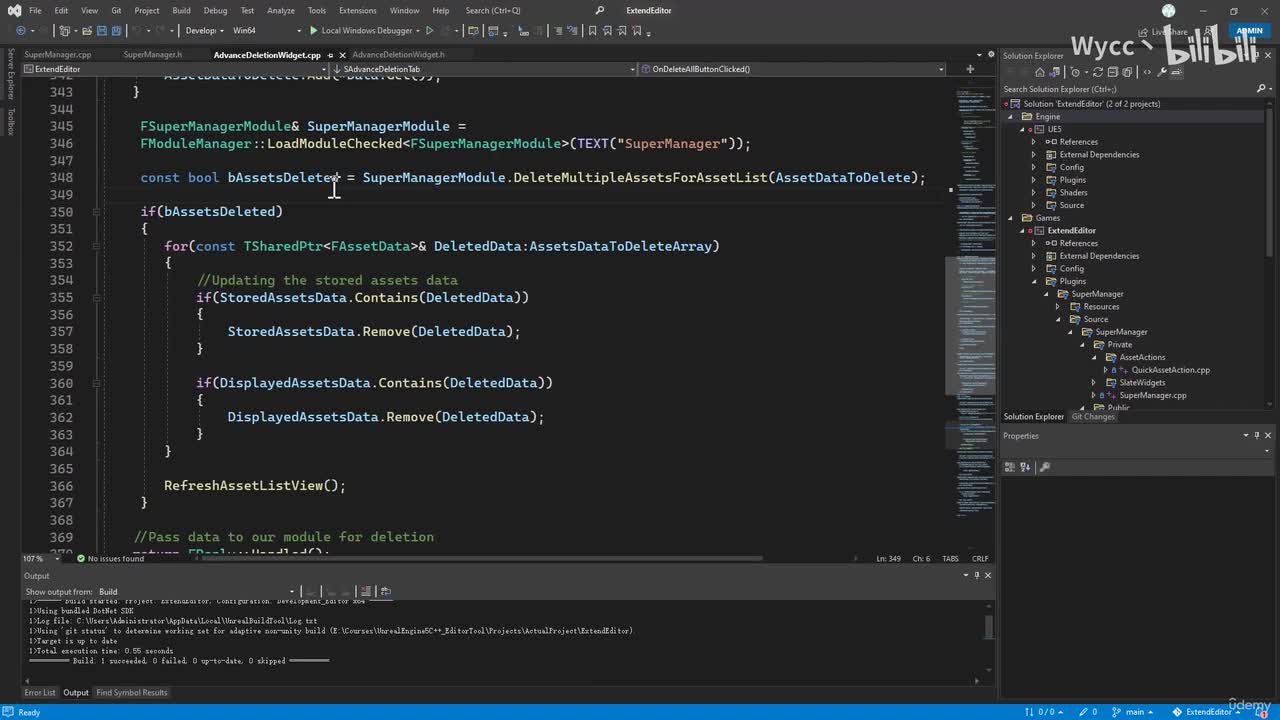Viewport: 1280px width, 720px height.
Task: Open Properties wrench icon in Solution Explorer
Action: click(x=1161, y=72)
